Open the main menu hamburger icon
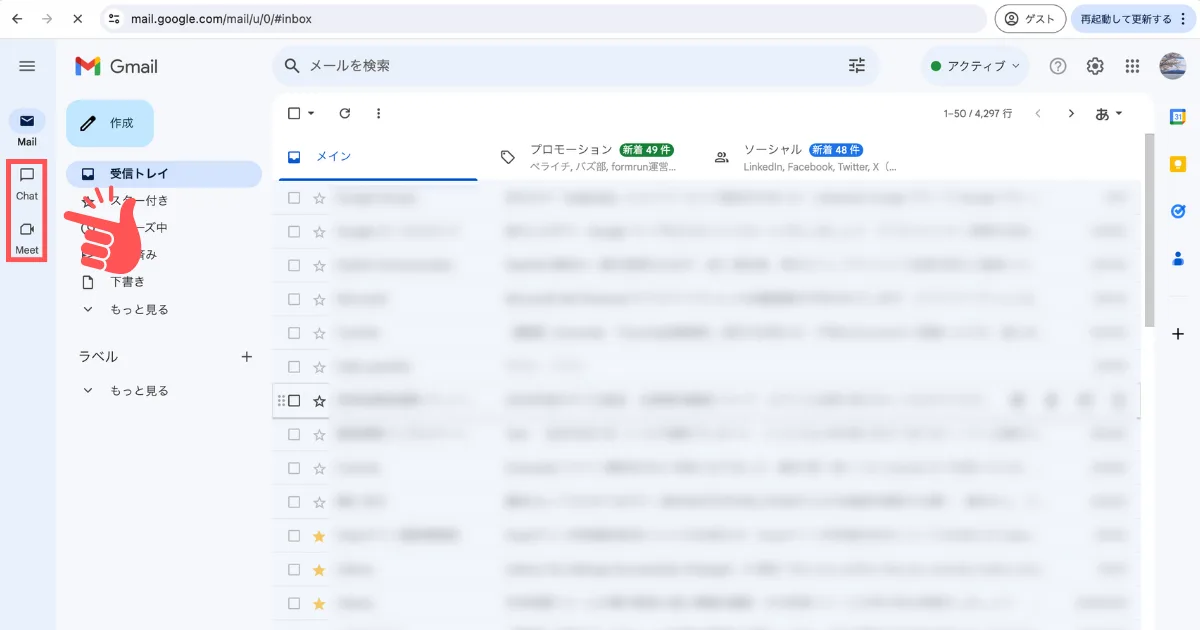The height and width of the screenshot is (630, 1200). (27, 66)
